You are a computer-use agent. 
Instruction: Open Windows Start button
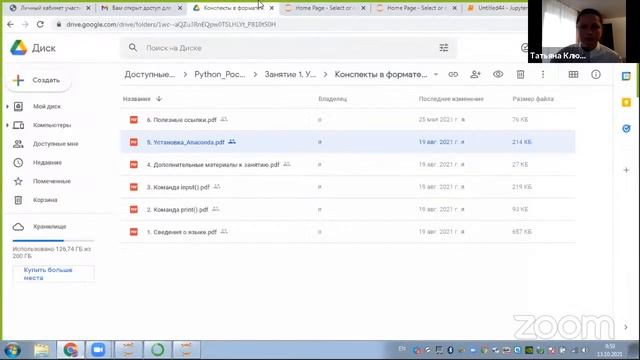coord(13,350)
